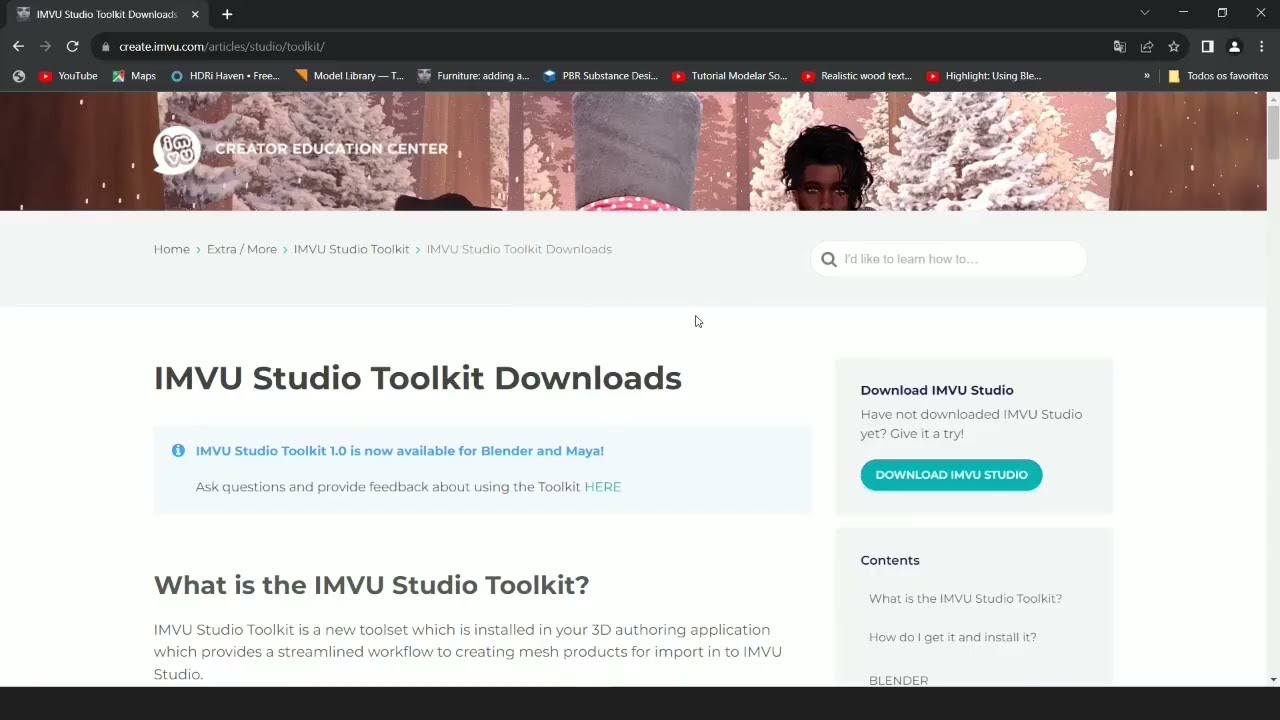Viewport: 1280px width, 720px height.
Task: Open Furniture: adding a... bookmark
Action: pyautogui.click(x=473, y=76)
